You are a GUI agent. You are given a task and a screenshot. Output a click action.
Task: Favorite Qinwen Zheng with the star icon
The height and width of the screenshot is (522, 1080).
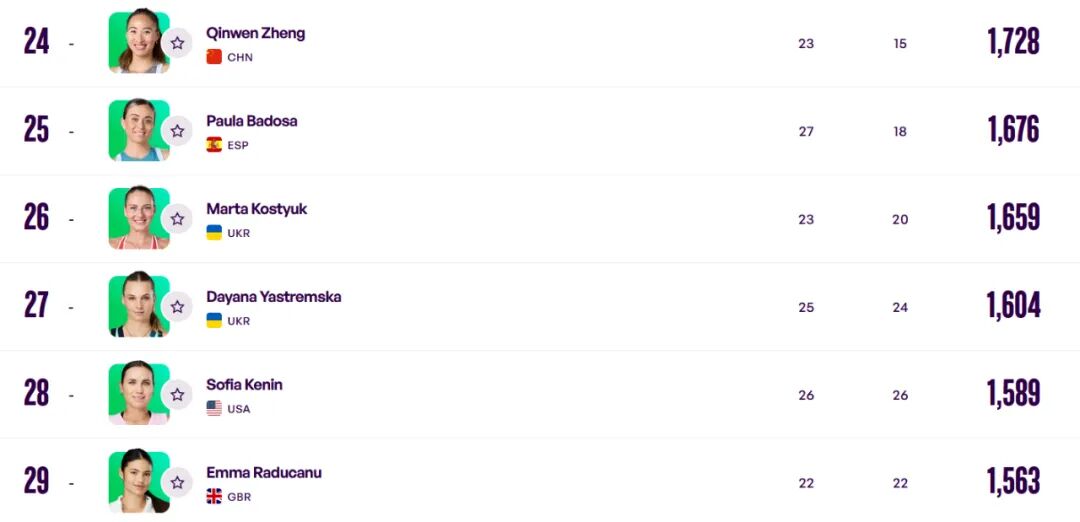point(177,43)
